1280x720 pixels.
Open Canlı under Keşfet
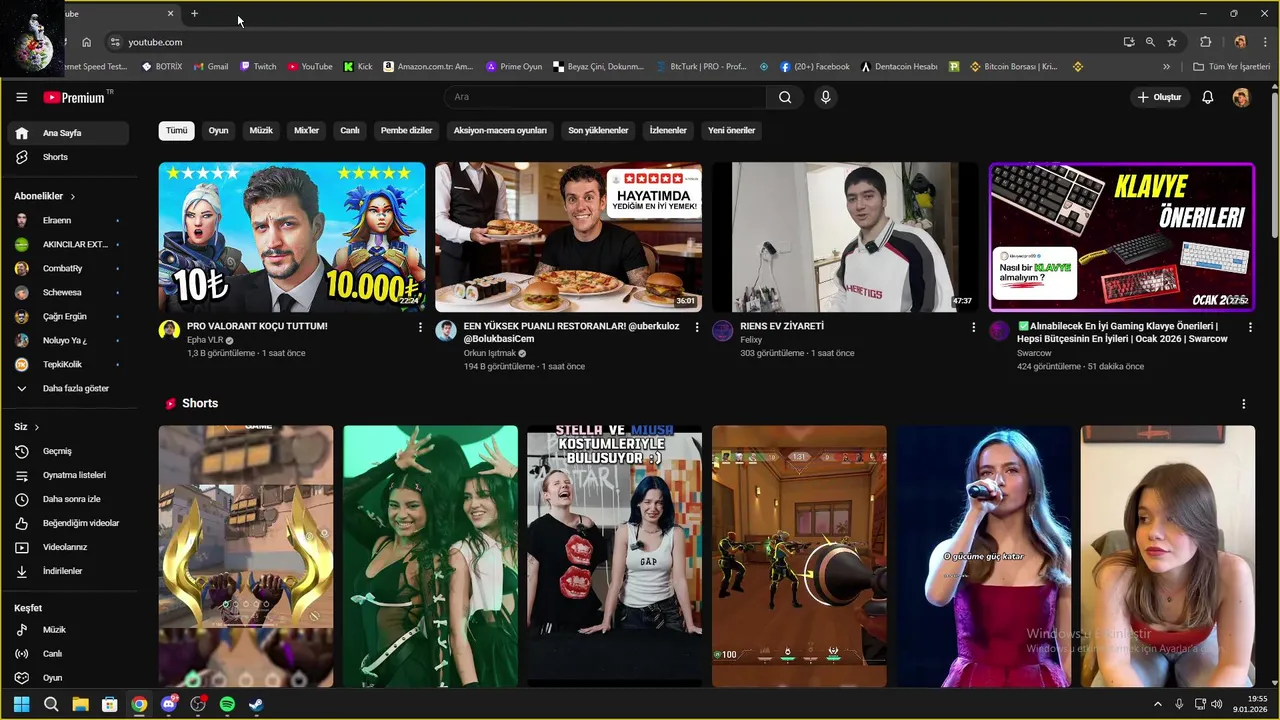68,654
